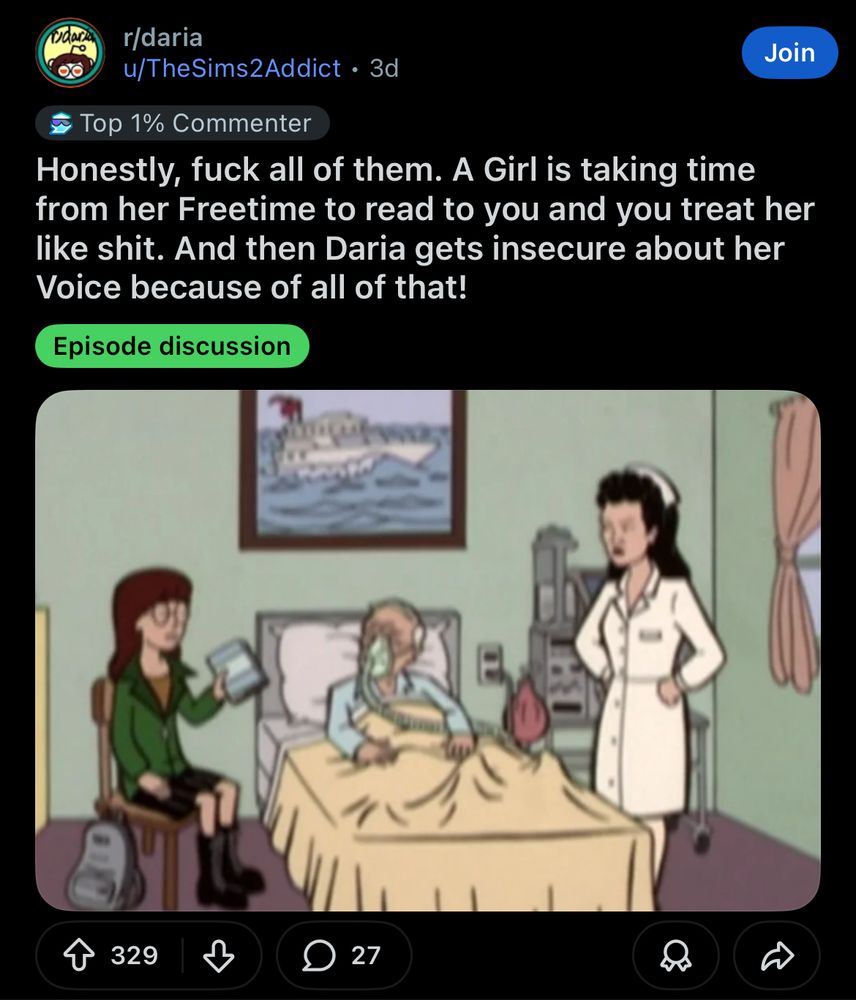The width and height of the screenshot is (856, 1000).
Task: Join the r/daria community
Action: click(x=789, y=52)
